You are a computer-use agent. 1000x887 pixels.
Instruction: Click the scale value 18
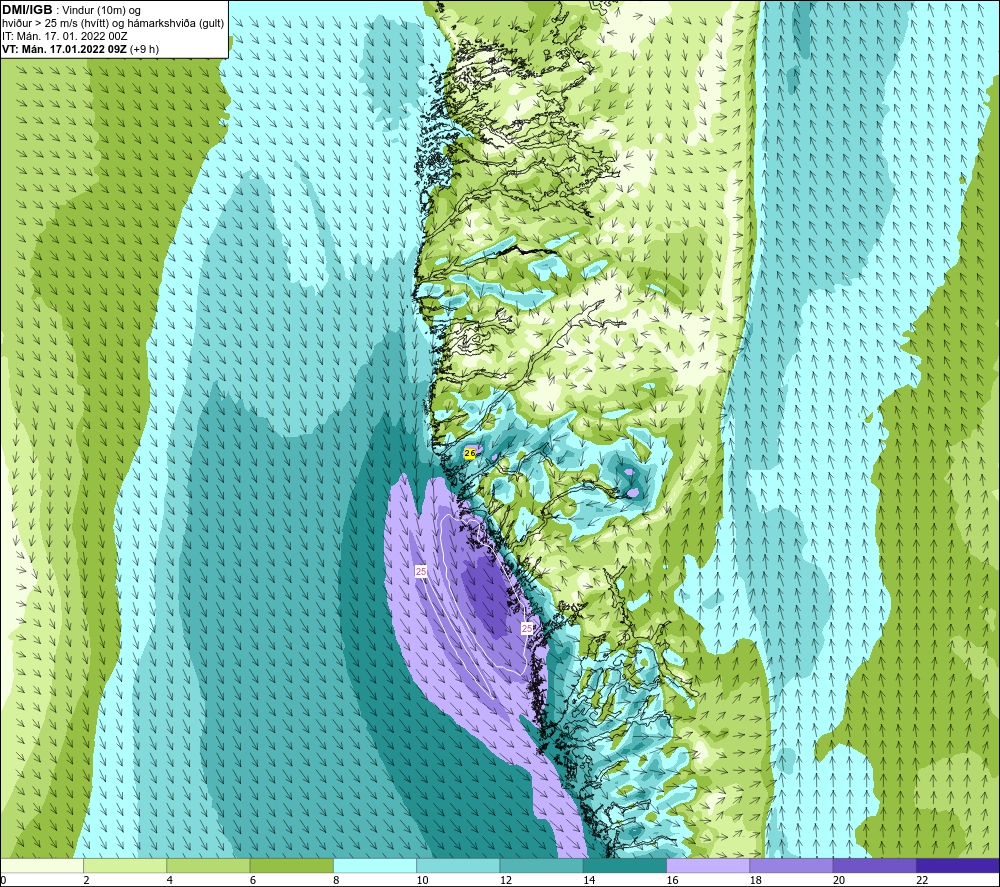[756, 880]
